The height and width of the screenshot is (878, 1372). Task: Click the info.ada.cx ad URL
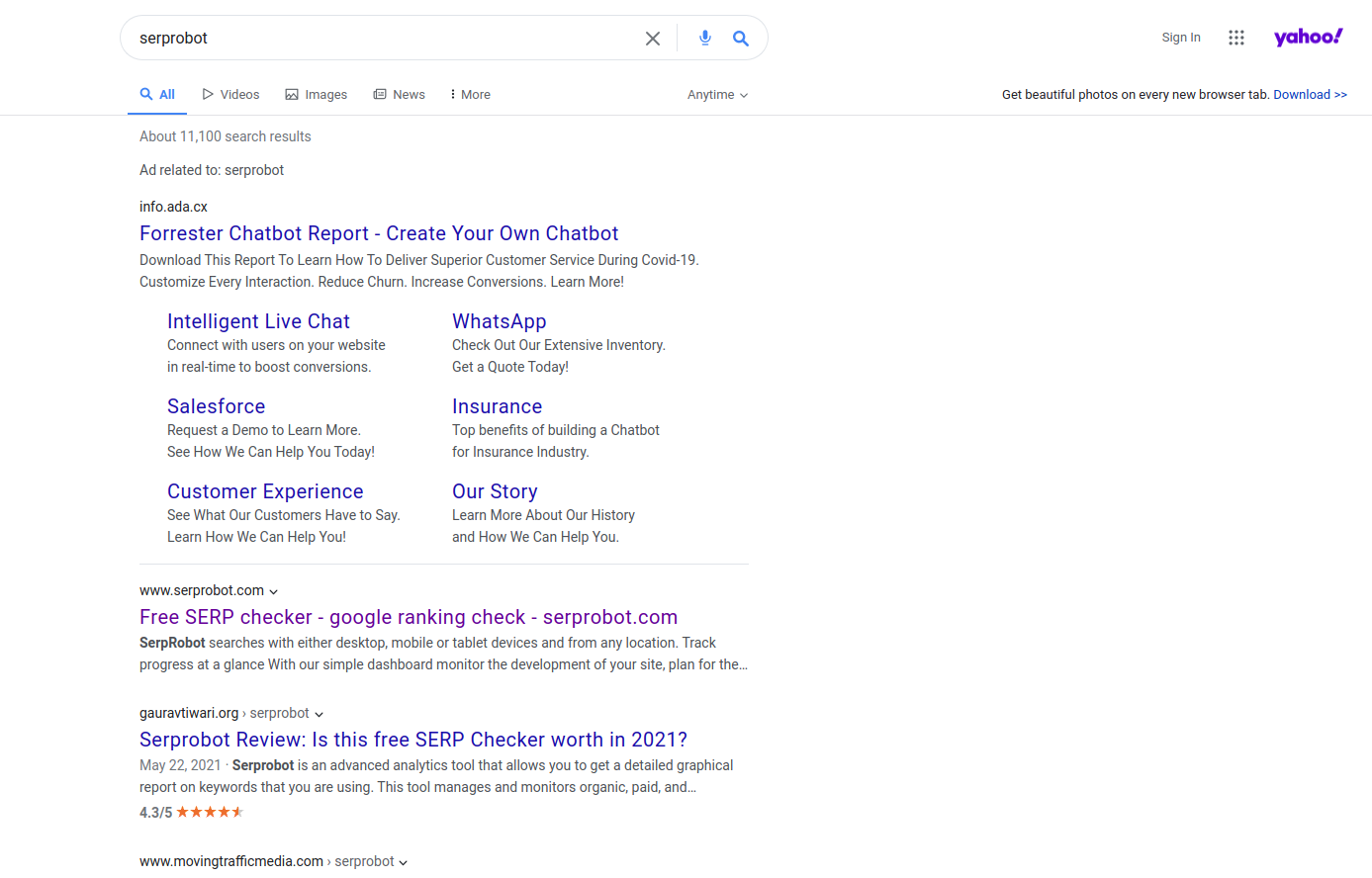pyautogui.click(x=173, y=207)
